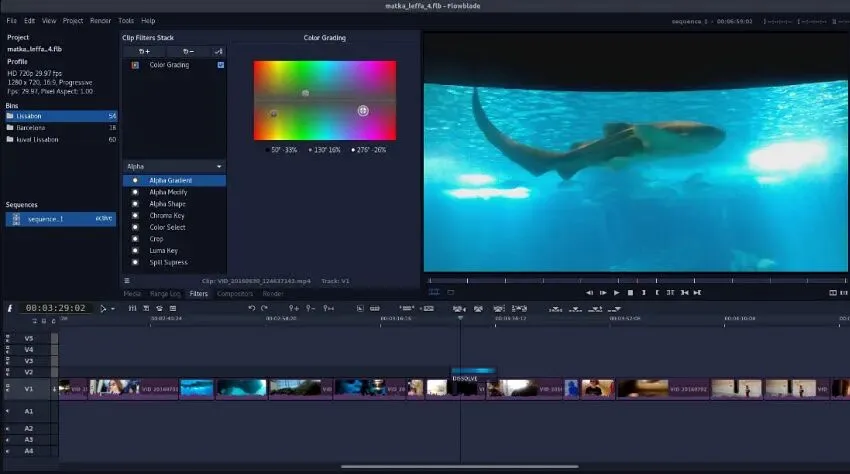This screenshot has width=850, height=474.
Task: Click the Zoom to Fit magnifier icon
Action: click(329, 308)
